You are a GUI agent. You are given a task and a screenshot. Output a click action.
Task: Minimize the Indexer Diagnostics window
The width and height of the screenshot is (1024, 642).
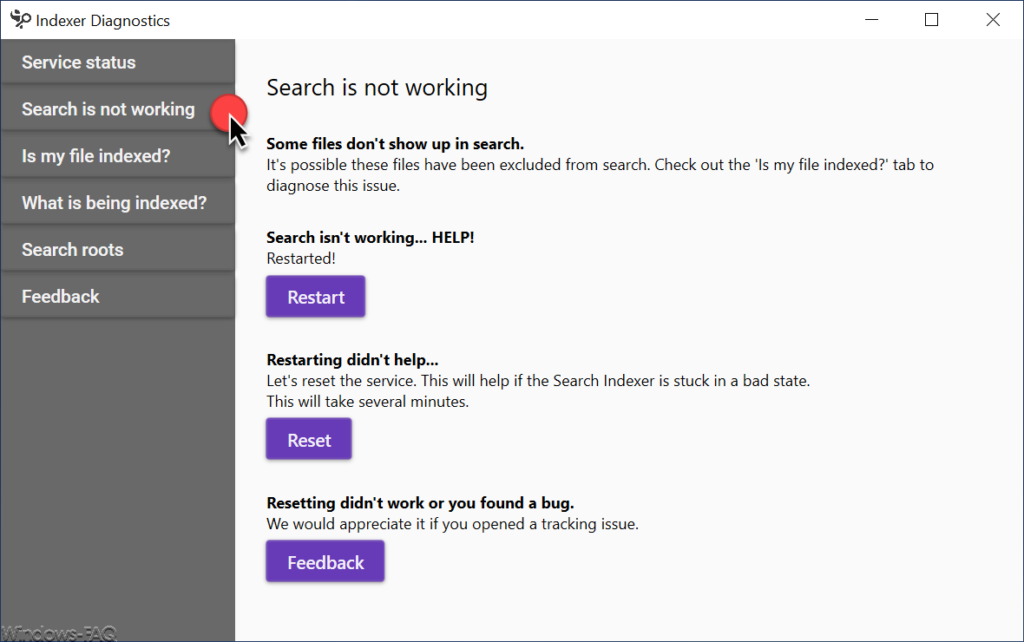pyautogui.click(x=871, y=20)
